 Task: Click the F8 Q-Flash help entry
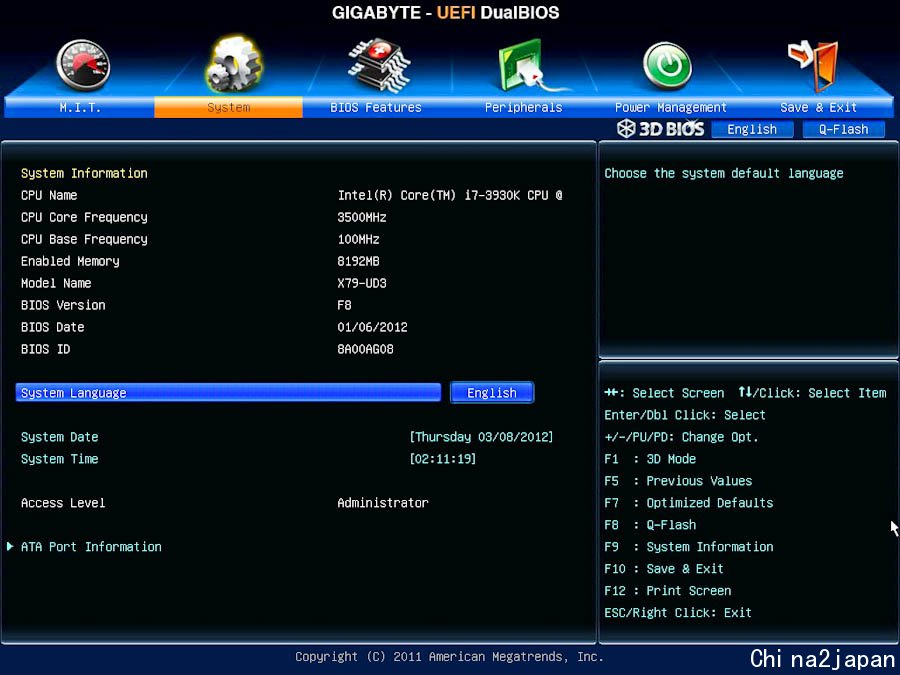650,525
